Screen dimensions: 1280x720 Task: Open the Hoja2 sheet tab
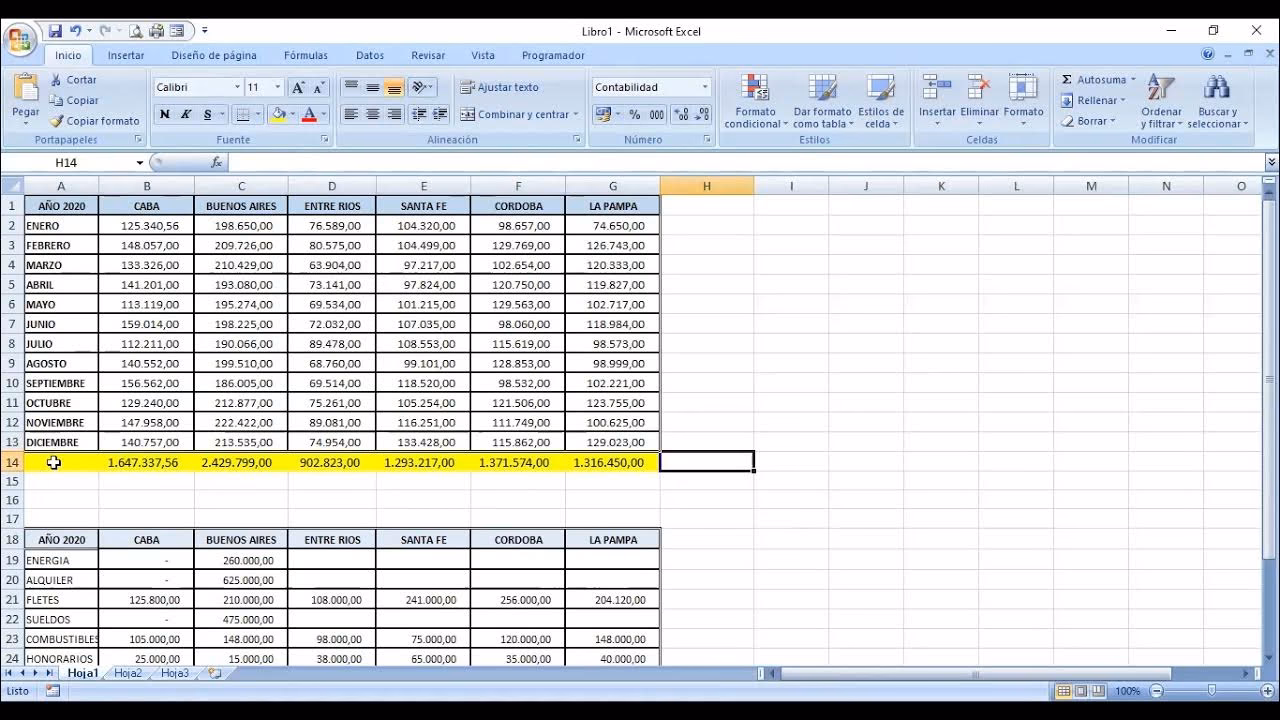coord(128,674)
